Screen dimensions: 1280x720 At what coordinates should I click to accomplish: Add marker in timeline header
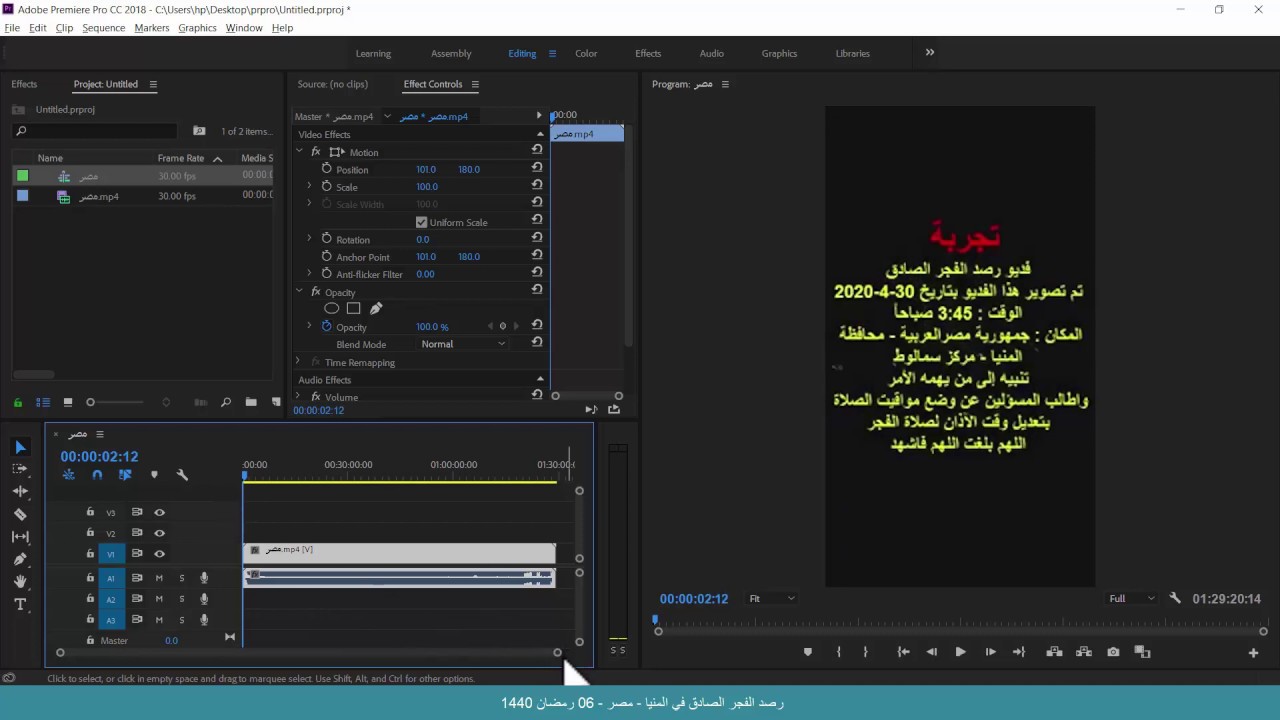154,475
